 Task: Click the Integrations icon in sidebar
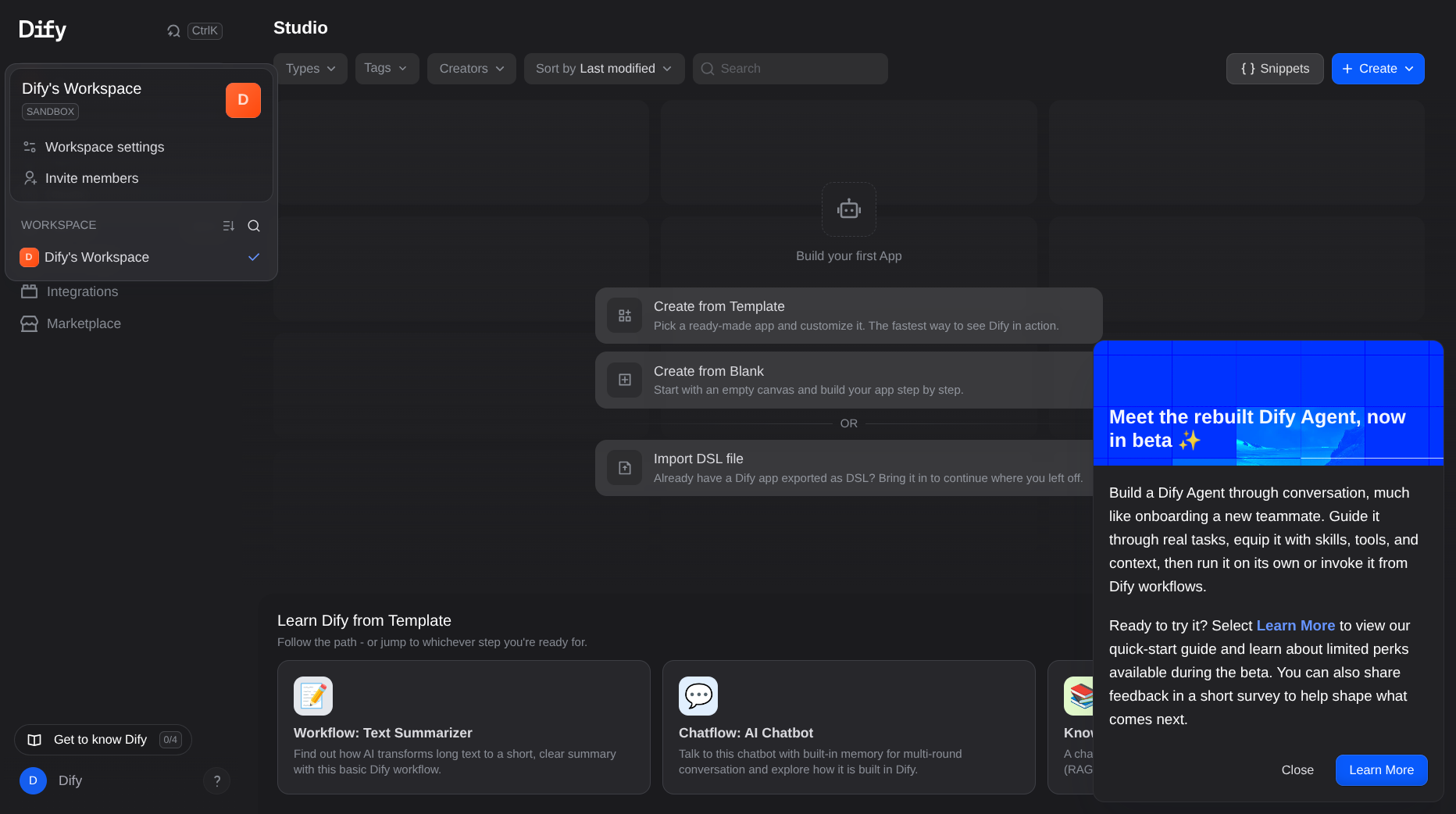(29, 291)
